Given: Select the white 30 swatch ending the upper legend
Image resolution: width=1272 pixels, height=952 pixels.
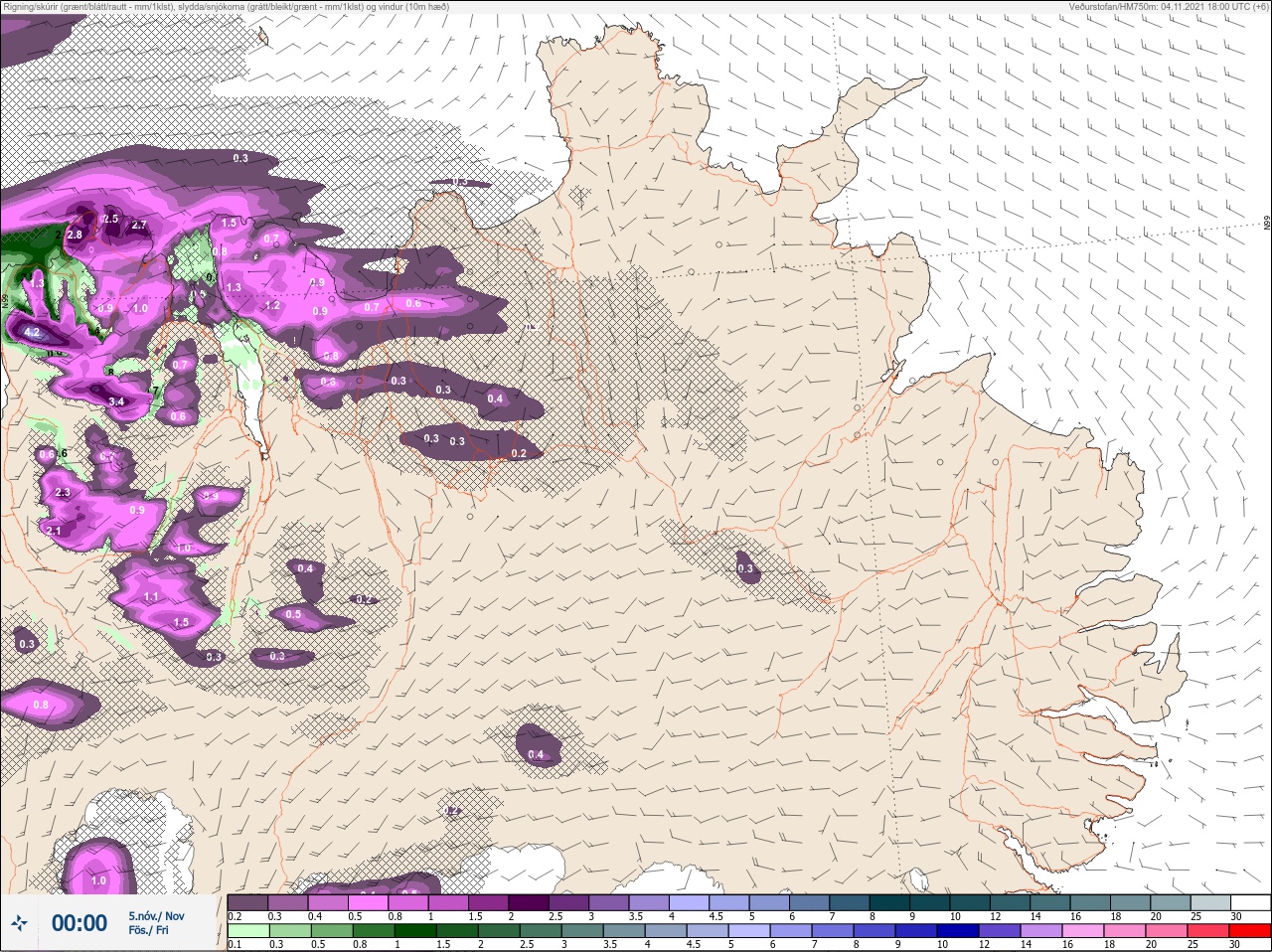Looking at the screenshot, I should pos(1250,902).
